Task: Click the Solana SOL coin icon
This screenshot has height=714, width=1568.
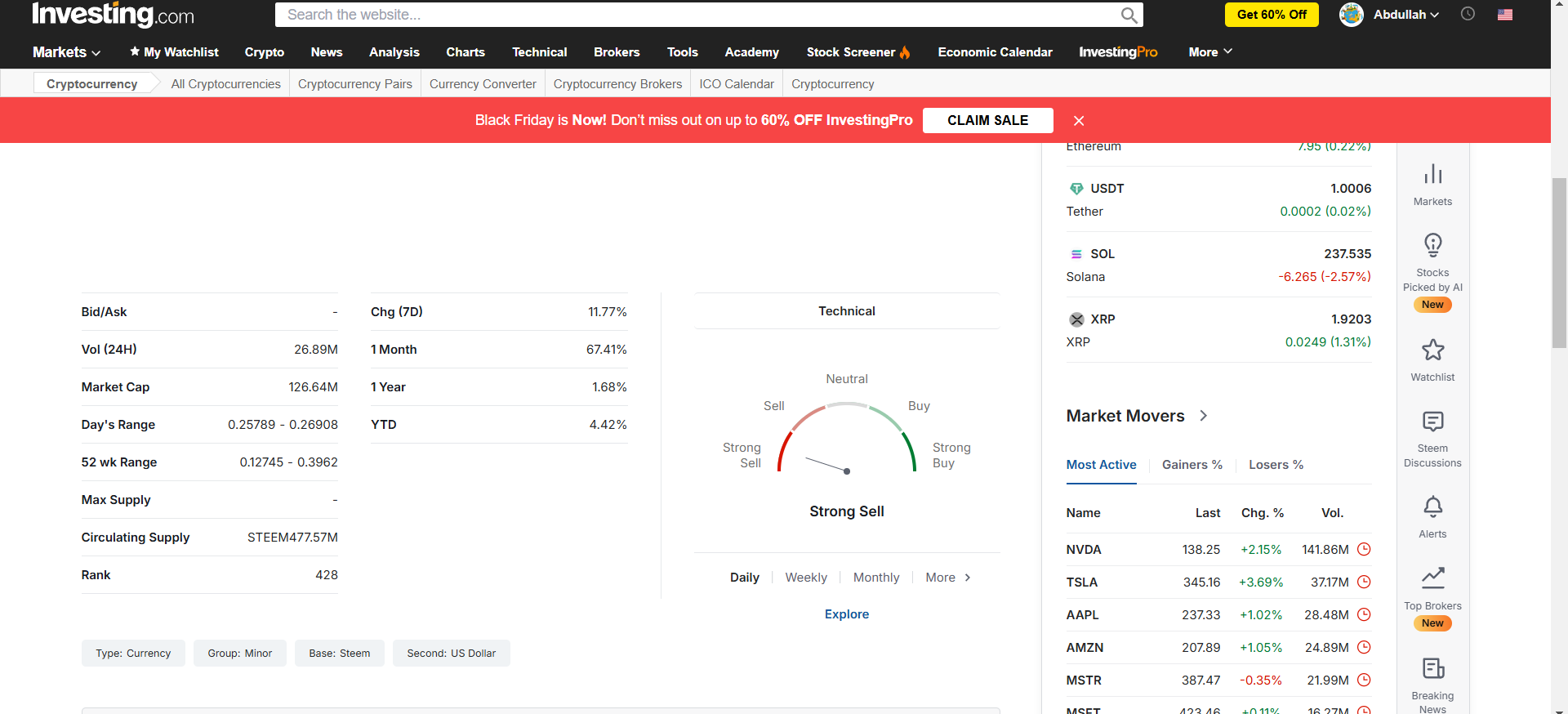Action: click(x=1076, y=254)
